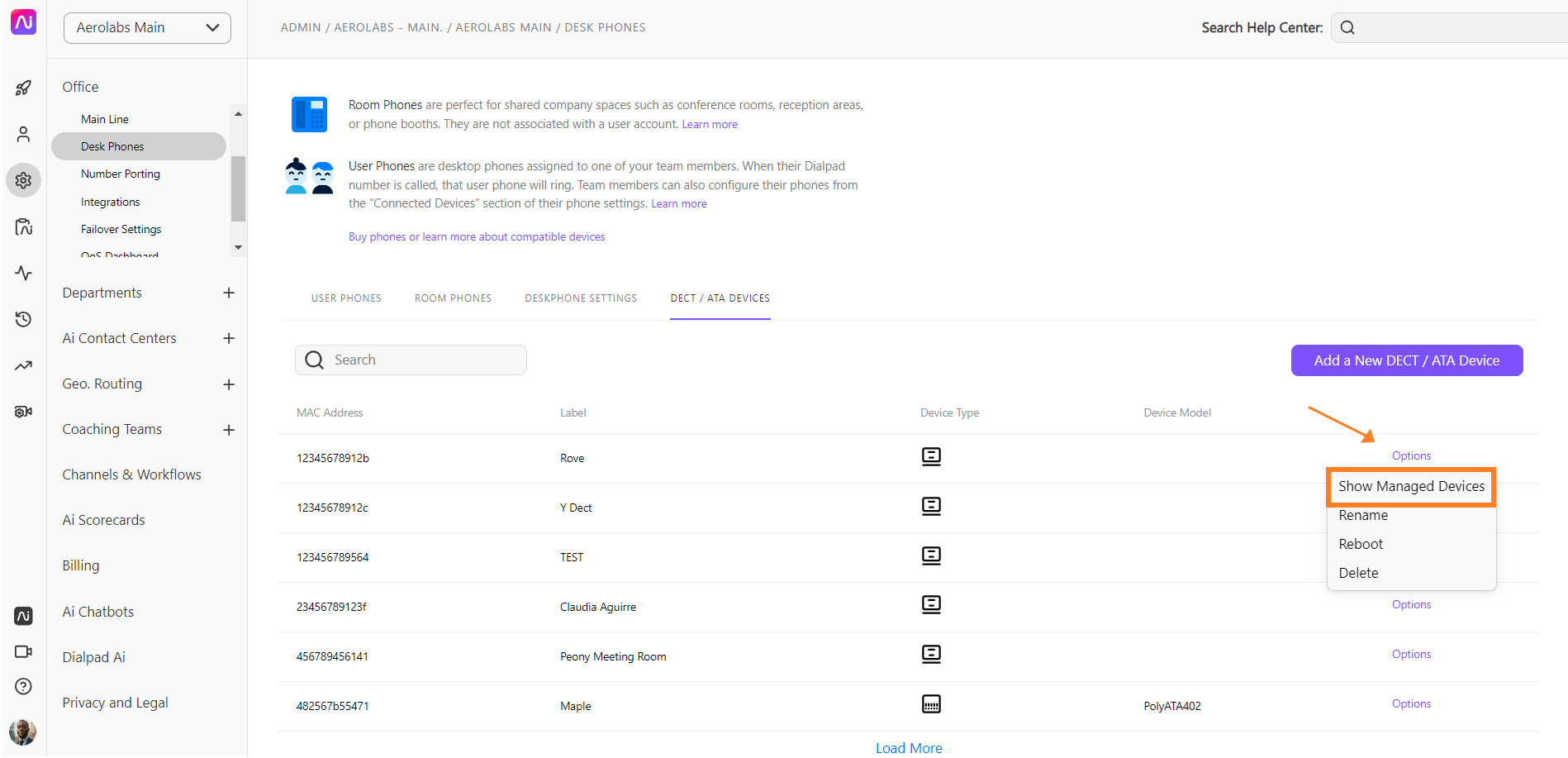Open the person profile icon in left rail
Viewport: 1568px width, 758px height.
(x=23, y=134)
